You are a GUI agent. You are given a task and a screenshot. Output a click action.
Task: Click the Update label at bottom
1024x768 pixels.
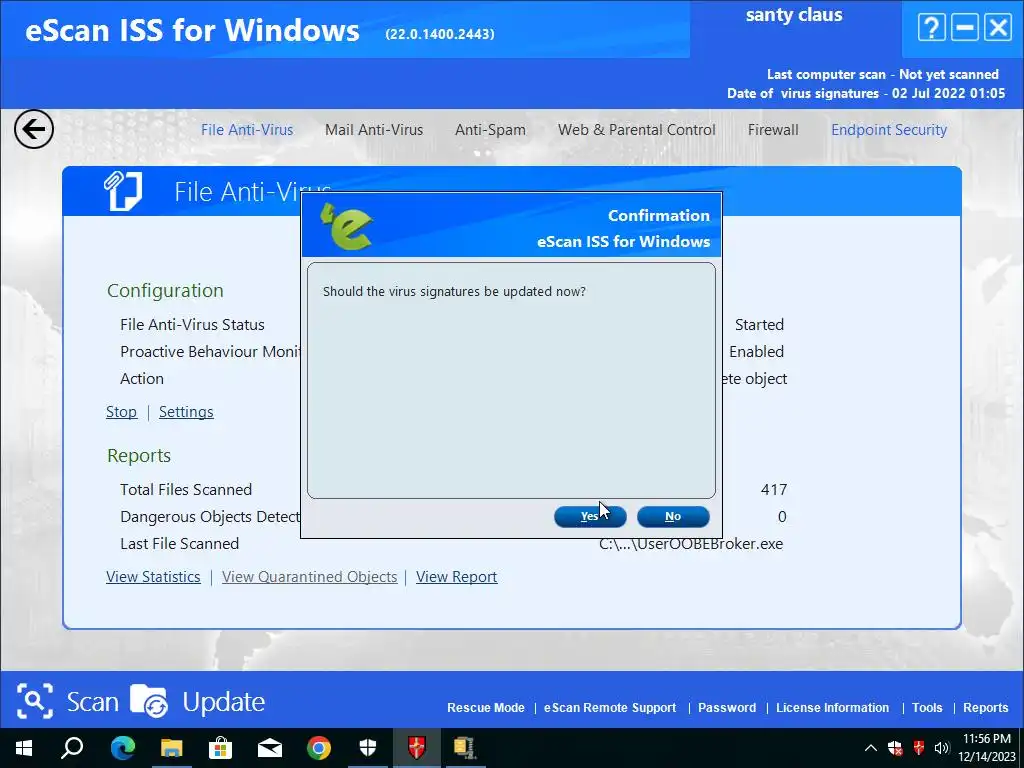coord(223,703)
